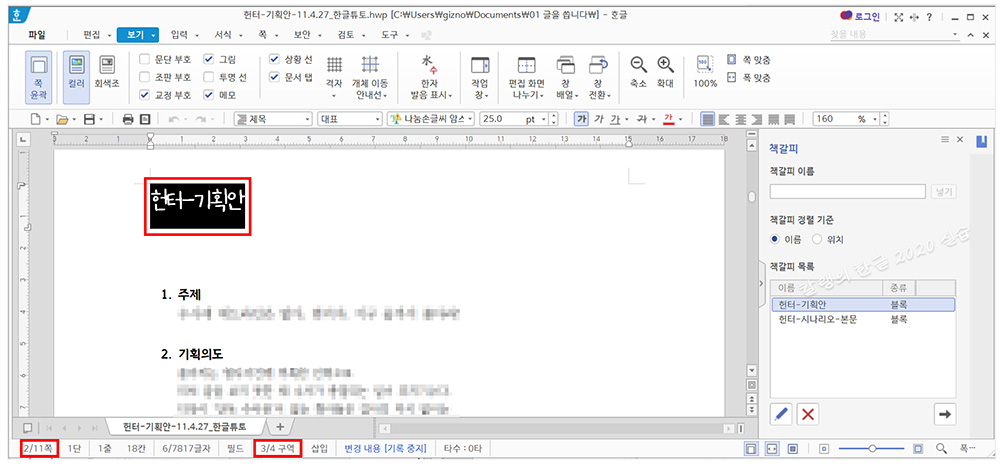Image resolution: width=1000 pixels, height=467 pixels.
Task: Uncheck the 문서 탭 checkbox
Action: 274,77
